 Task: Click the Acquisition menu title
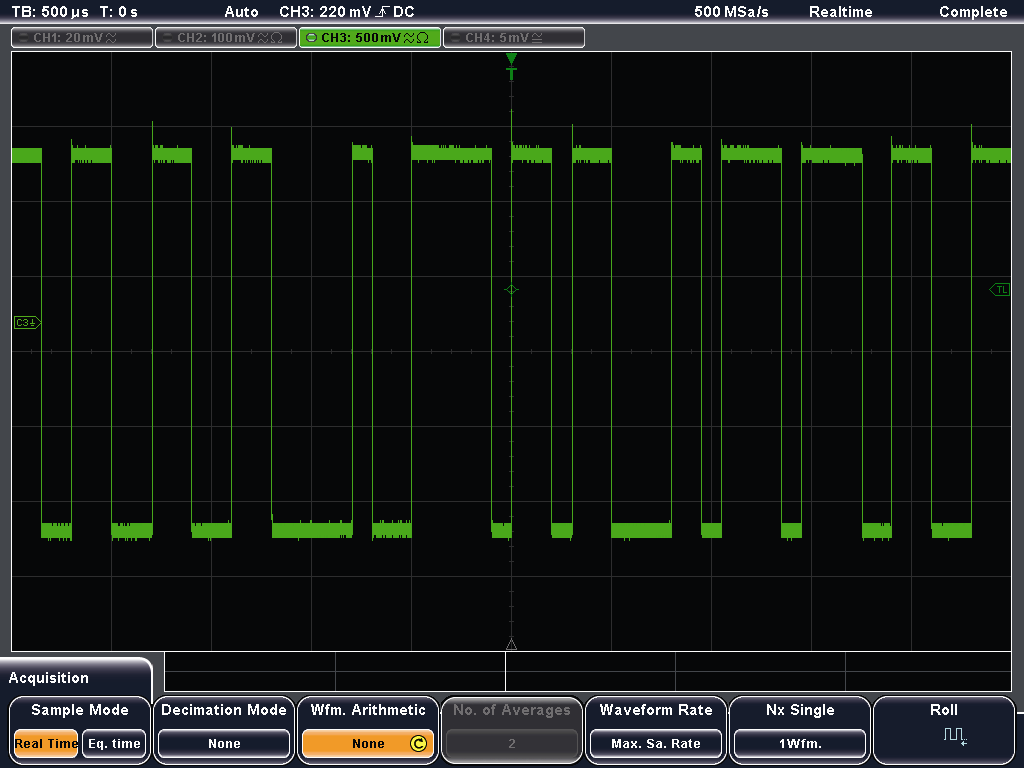point(49,678)
